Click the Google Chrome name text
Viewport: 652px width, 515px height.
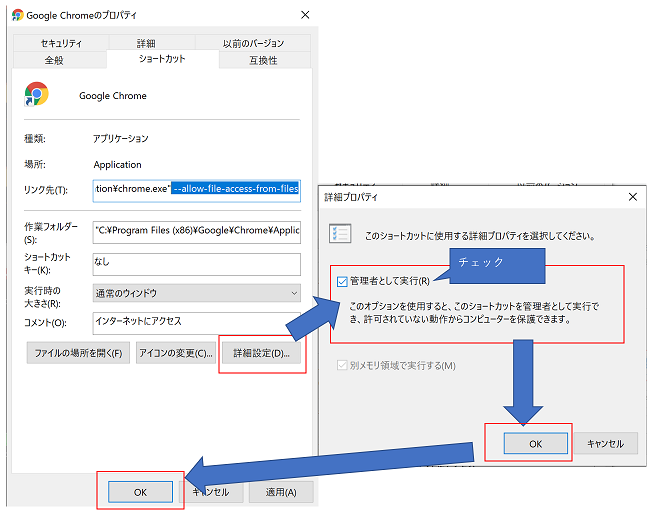pyautogui.click(x=113, y=96)
